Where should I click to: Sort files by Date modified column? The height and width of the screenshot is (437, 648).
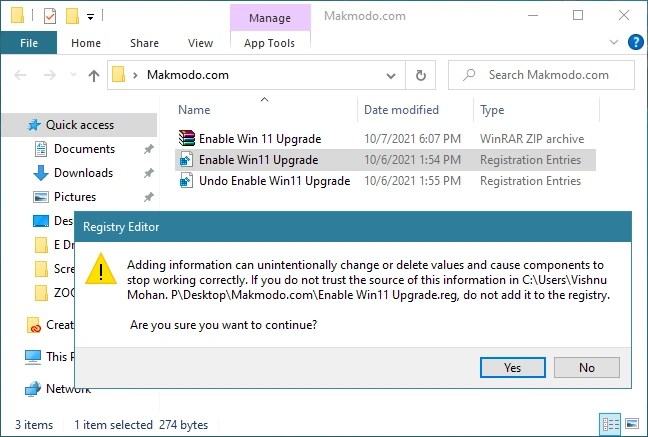coord(401,110)
